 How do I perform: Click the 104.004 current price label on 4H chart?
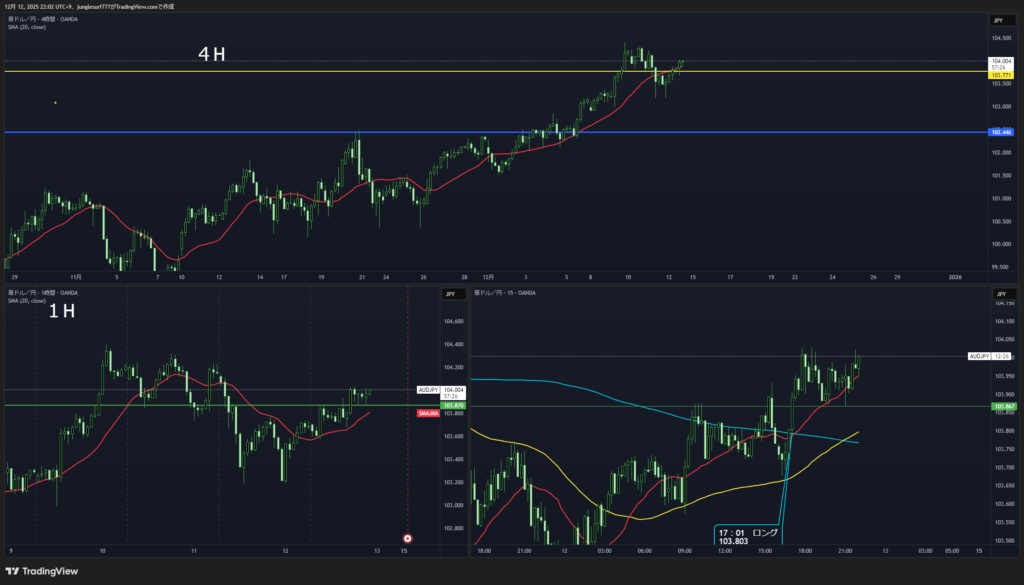coord(1000,61)
